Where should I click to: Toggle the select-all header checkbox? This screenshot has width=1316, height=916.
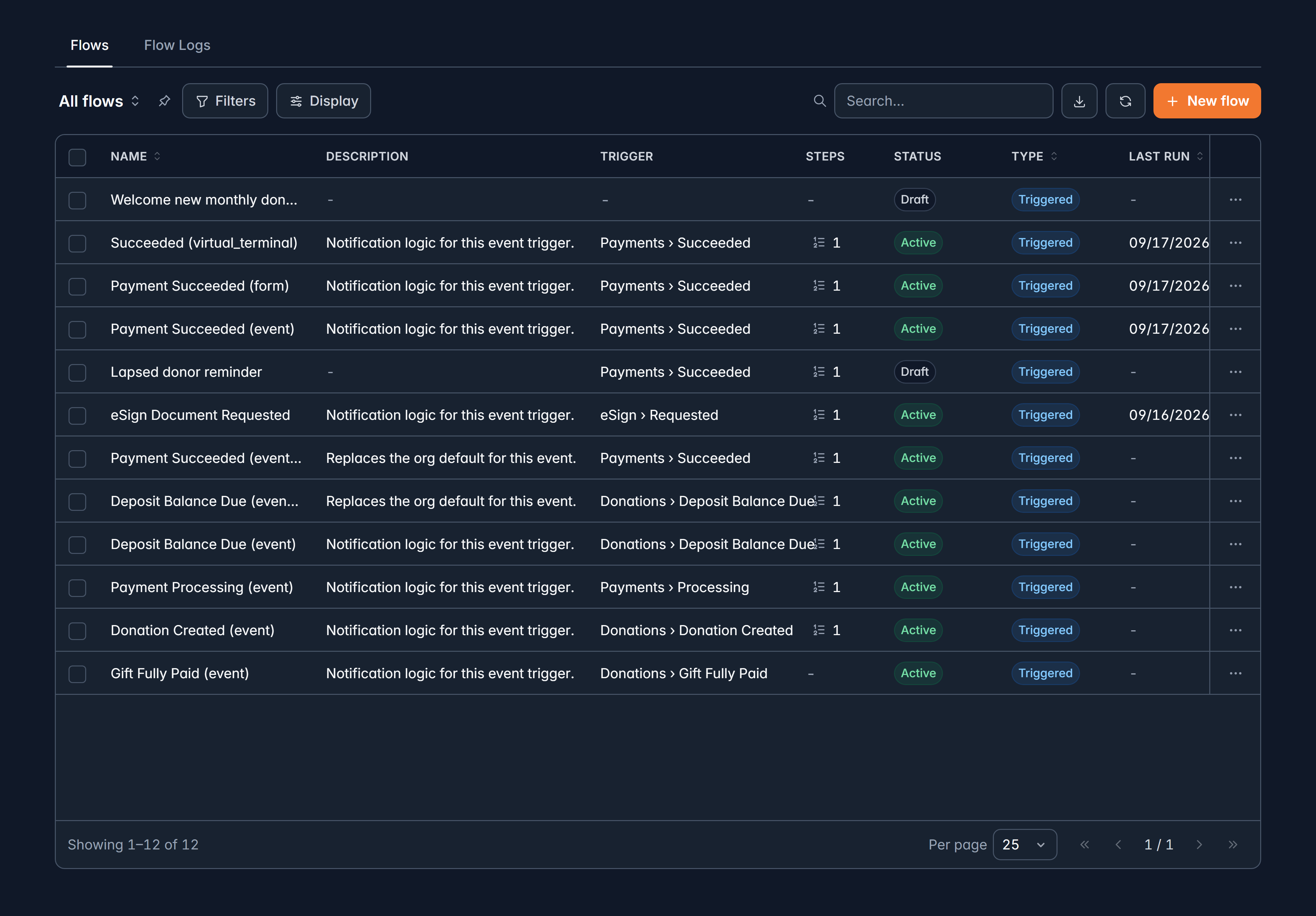point(77,157)
